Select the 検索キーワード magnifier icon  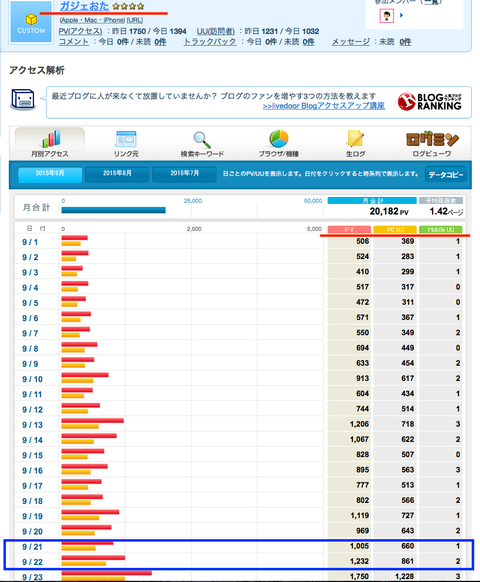click(x=202, y=140)
